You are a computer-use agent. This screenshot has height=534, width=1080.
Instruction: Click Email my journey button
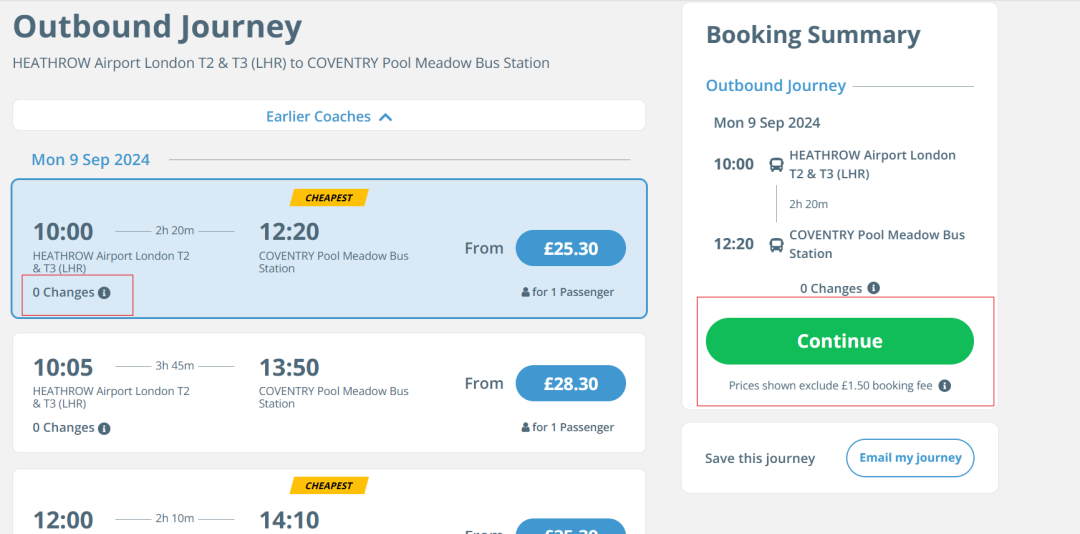tap(909, 458)
